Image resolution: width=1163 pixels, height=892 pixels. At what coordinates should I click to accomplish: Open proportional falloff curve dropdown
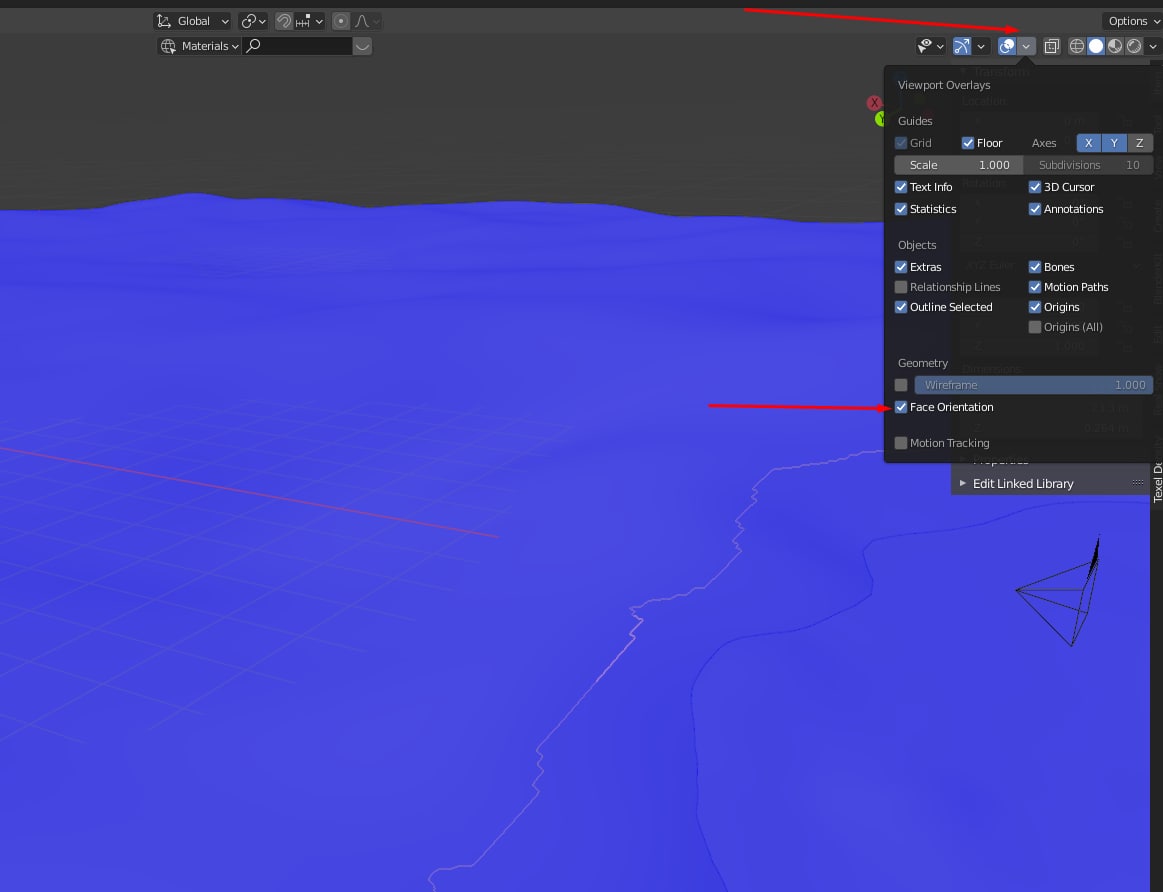pyautogui.click(x=367, y=22)
